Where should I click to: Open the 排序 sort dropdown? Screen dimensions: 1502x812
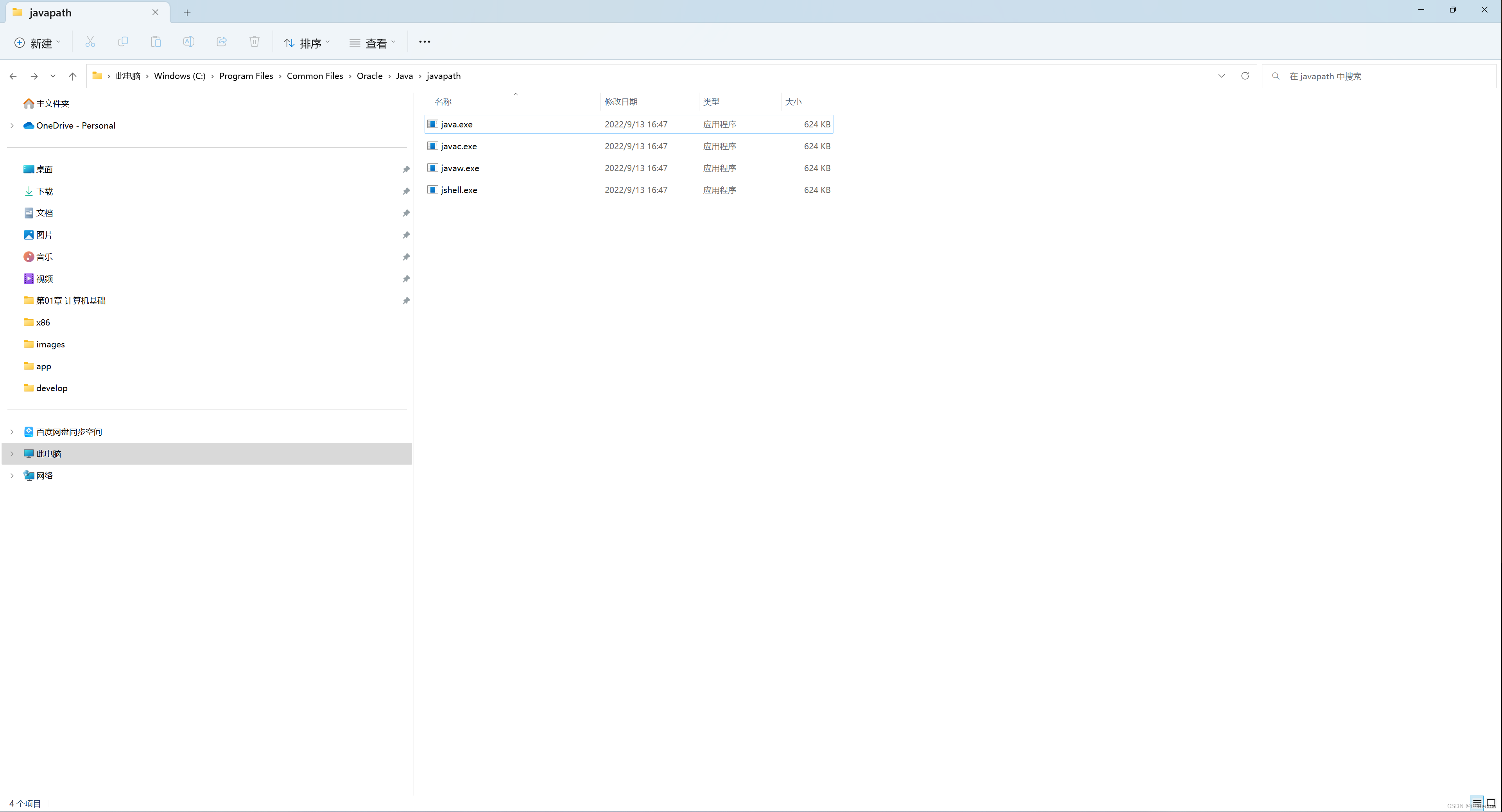pos(307,43)
